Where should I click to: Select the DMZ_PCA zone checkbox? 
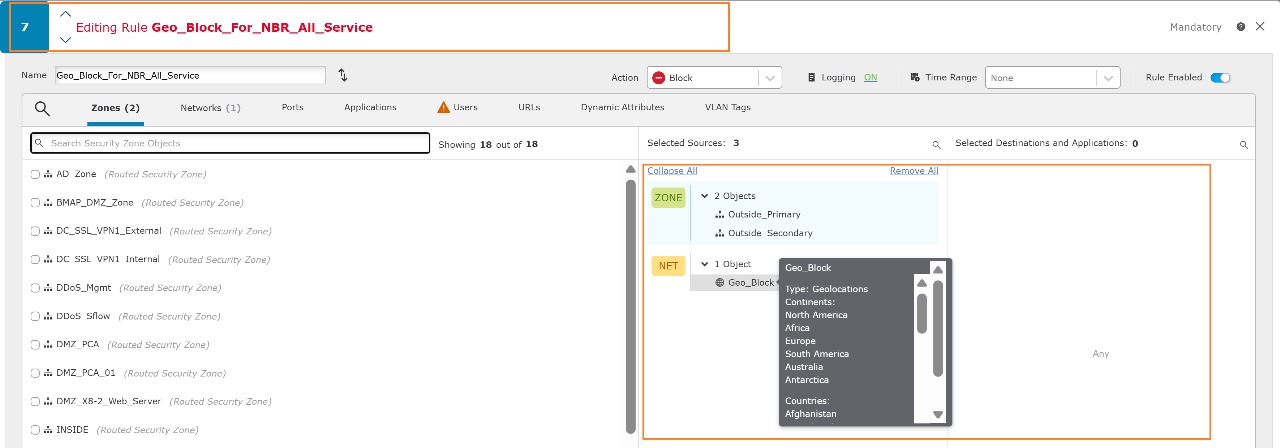point(35,345)
